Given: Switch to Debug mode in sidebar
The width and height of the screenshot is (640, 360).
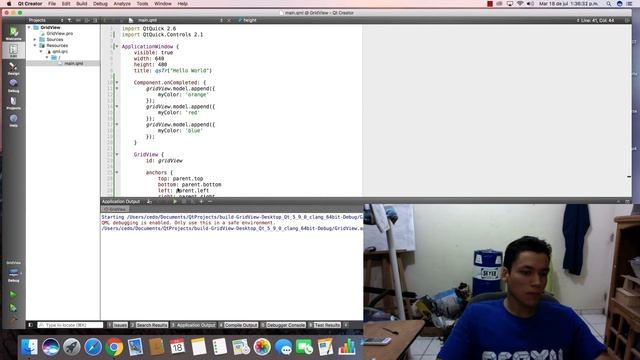Looking at the screenshot, I should click(x=13, y=85).
